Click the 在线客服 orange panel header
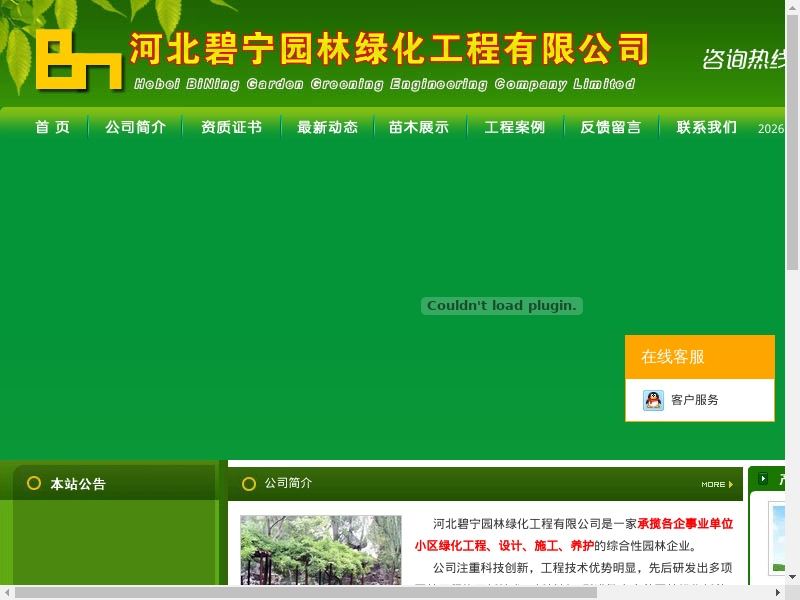The image size is (800, 600). (x=700, y=357)
